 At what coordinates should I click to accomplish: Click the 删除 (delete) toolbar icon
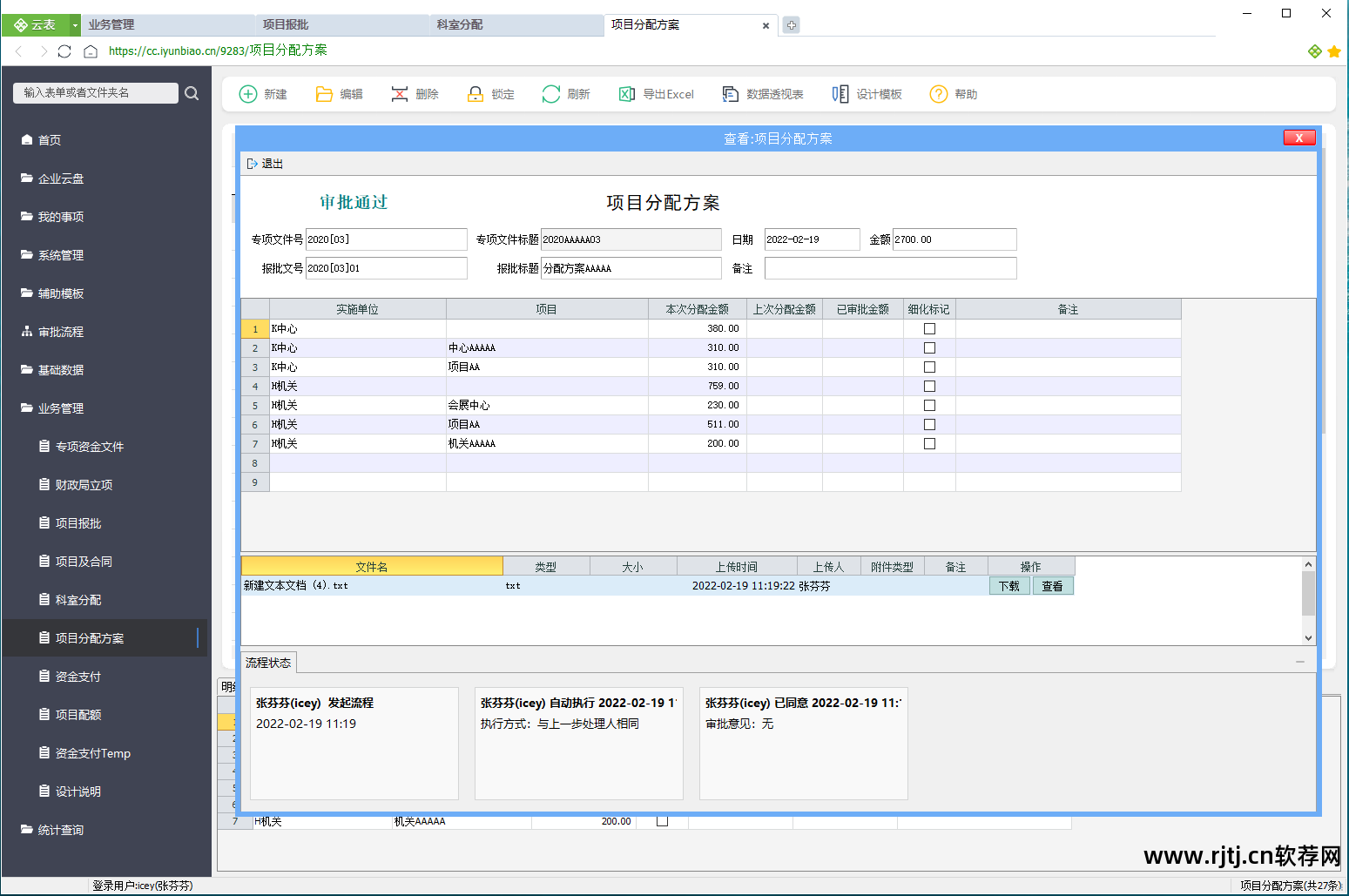[400, 94]
